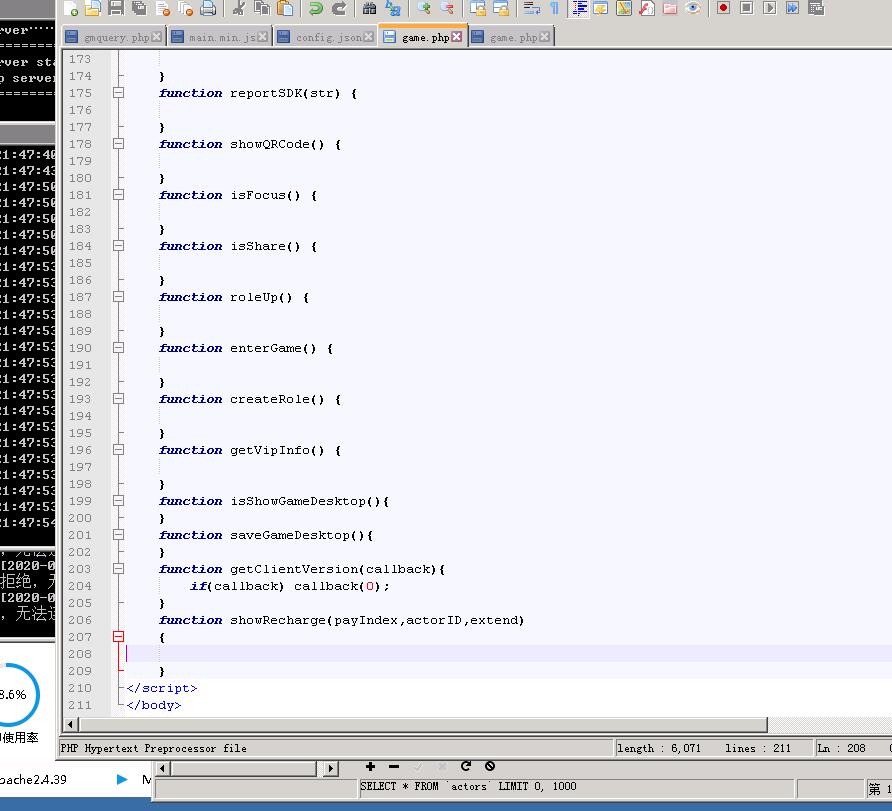Click the stop circle-slash button below
892x811 pixels.
490,766
